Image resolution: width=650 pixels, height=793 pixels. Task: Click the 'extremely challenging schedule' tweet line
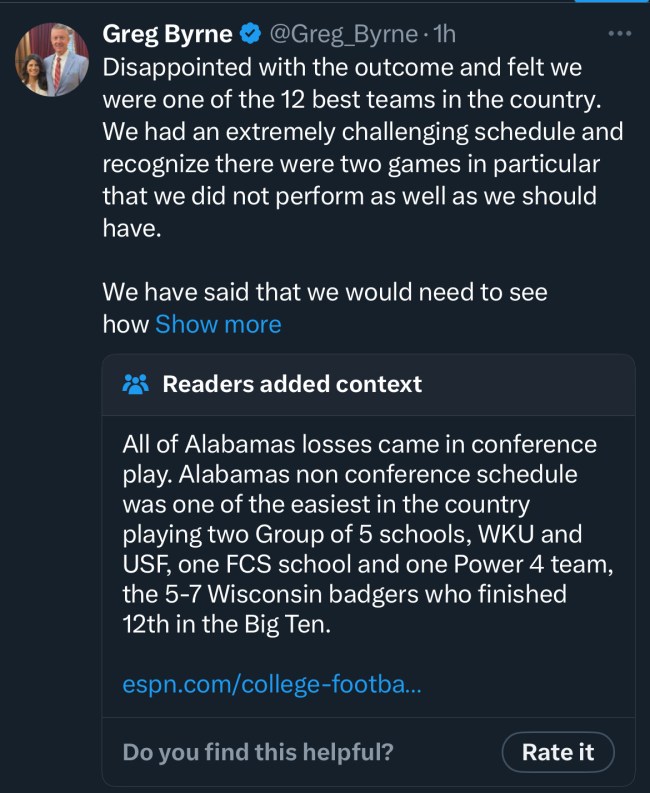click(362, 132)
